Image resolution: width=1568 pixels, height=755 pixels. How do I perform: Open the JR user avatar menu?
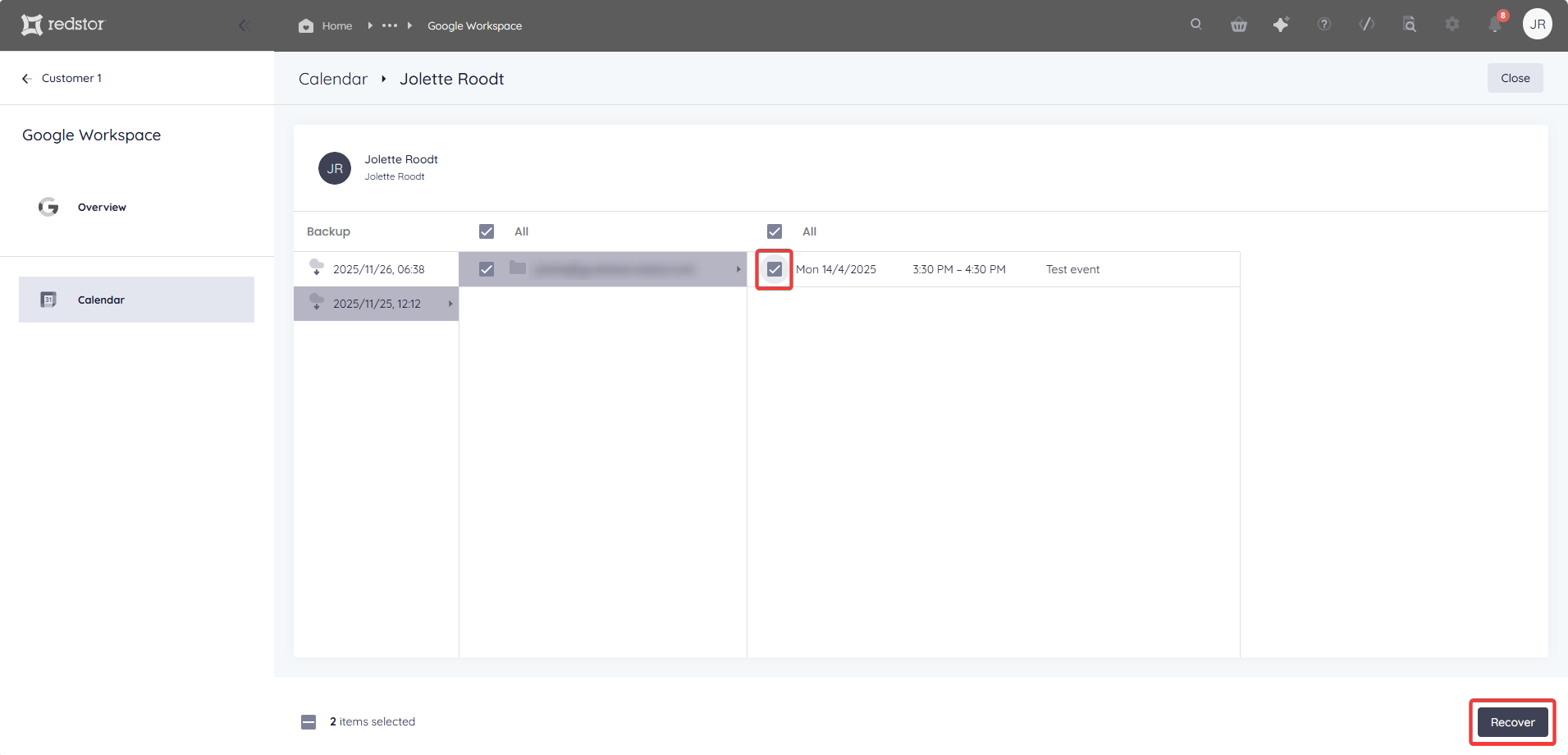1538,25
